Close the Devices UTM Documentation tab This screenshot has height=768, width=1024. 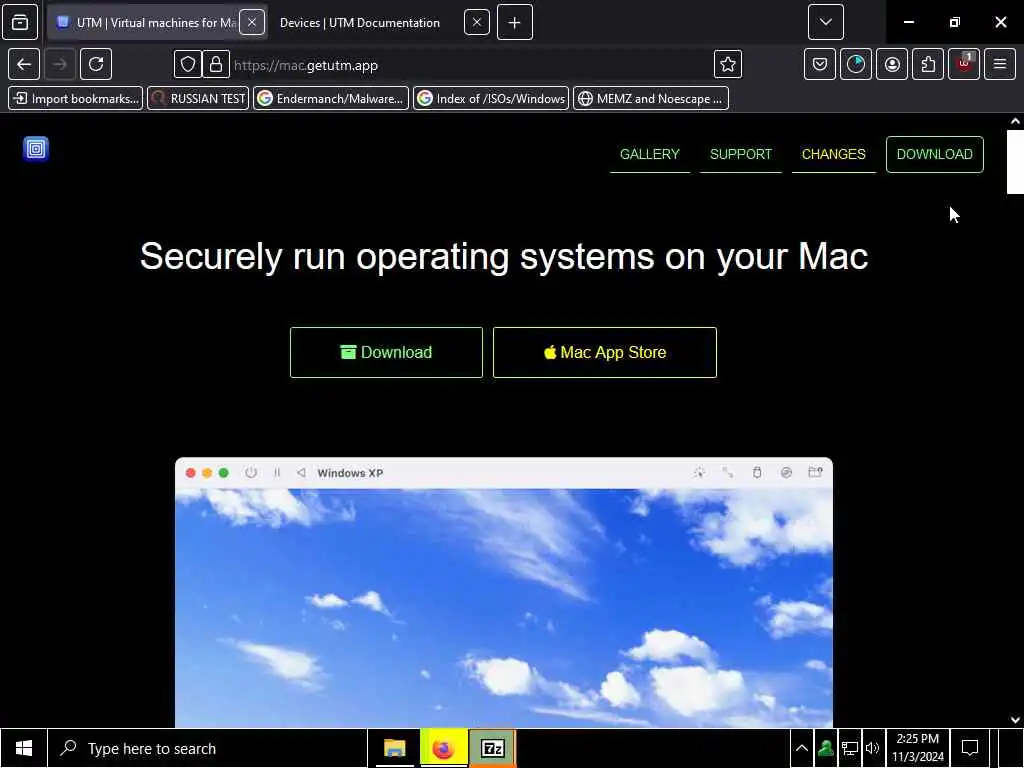[477, 22]
